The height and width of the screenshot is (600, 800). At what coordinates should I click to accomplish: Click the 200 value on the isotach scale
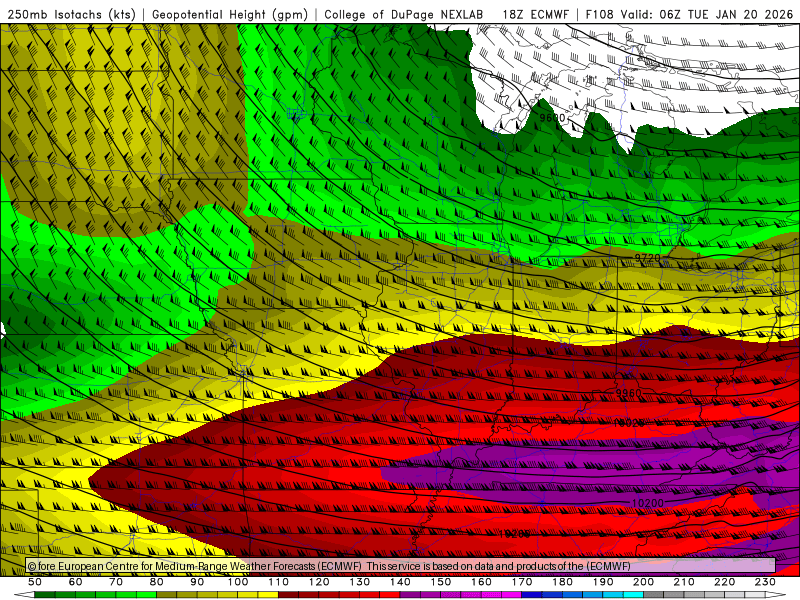[643, 582]
